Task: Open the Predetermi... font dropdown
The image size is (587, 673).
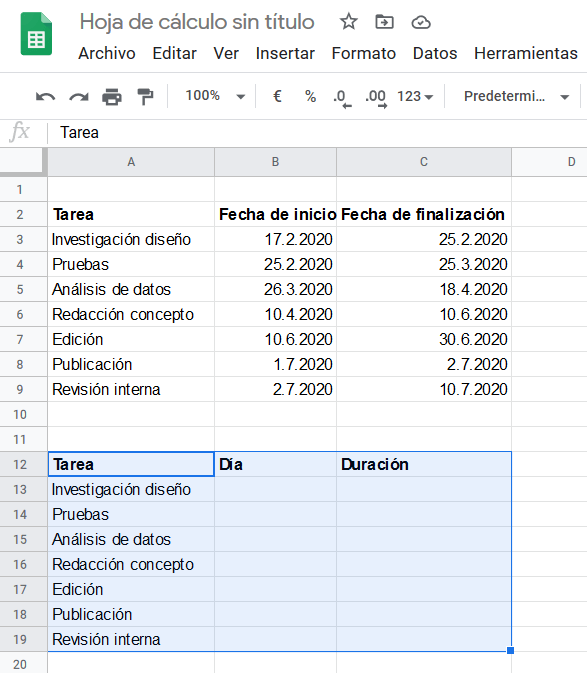Action: [517, 96]
